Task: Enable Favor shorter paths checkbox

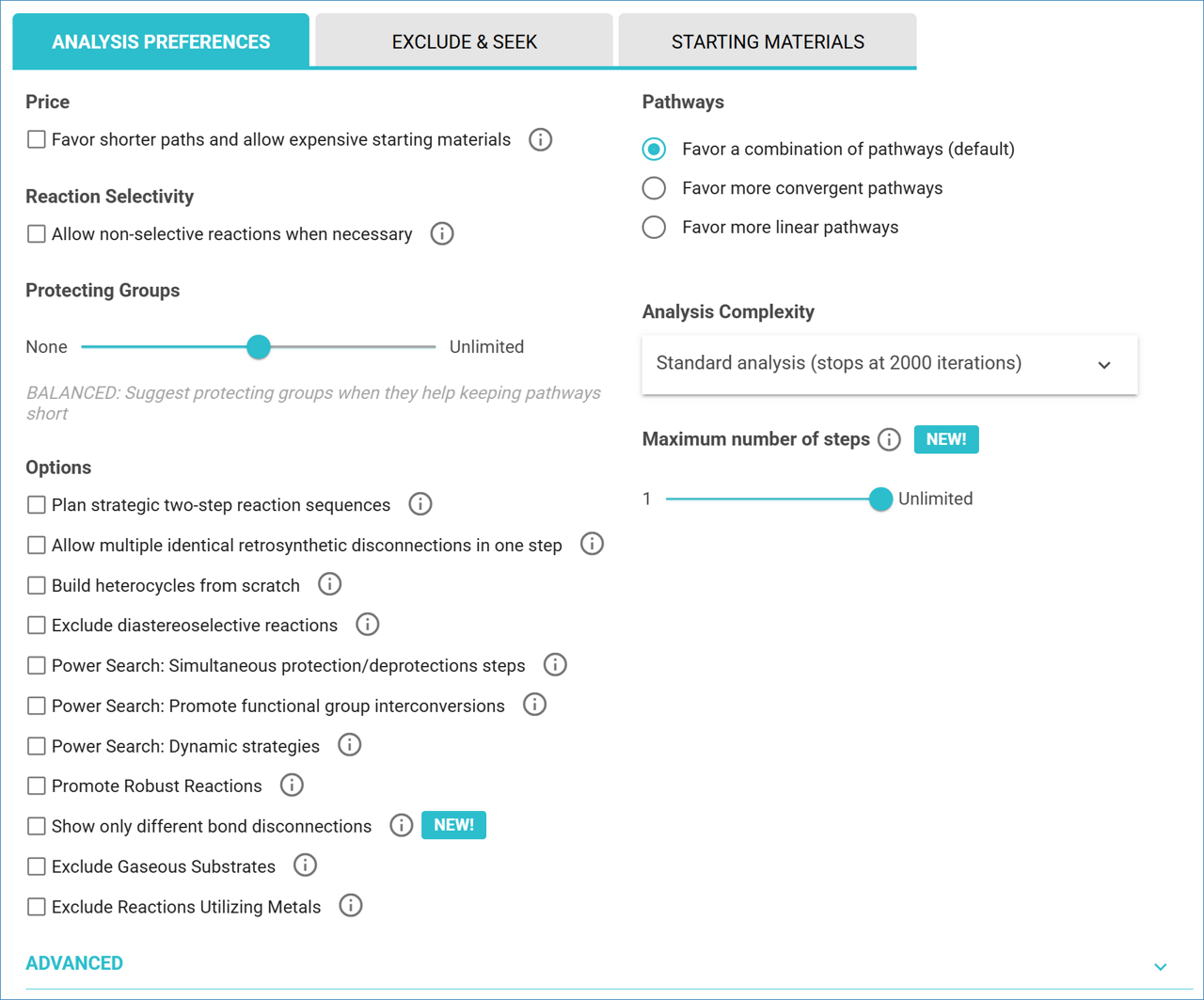Action: point(37,140)
